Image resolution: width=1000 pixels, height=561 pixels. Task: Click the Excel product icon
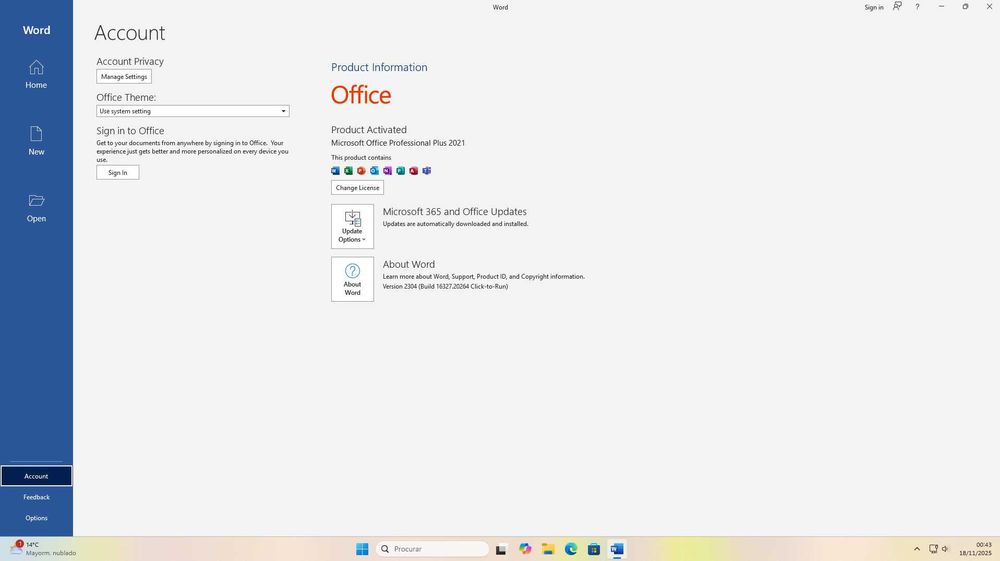pyautogui.click(x=348, y=171)
